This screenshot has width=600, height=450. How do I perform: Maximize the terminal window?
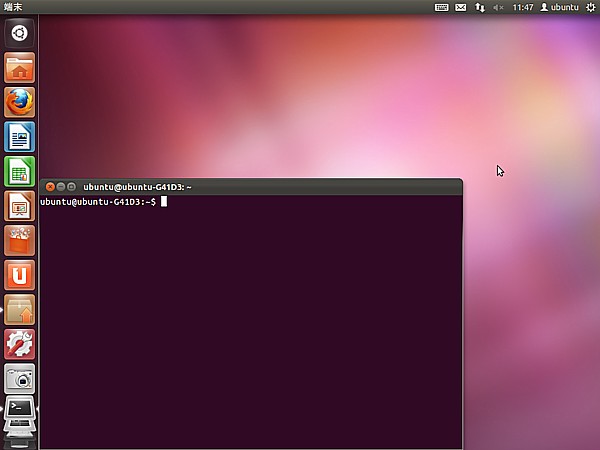click(71, 187)
